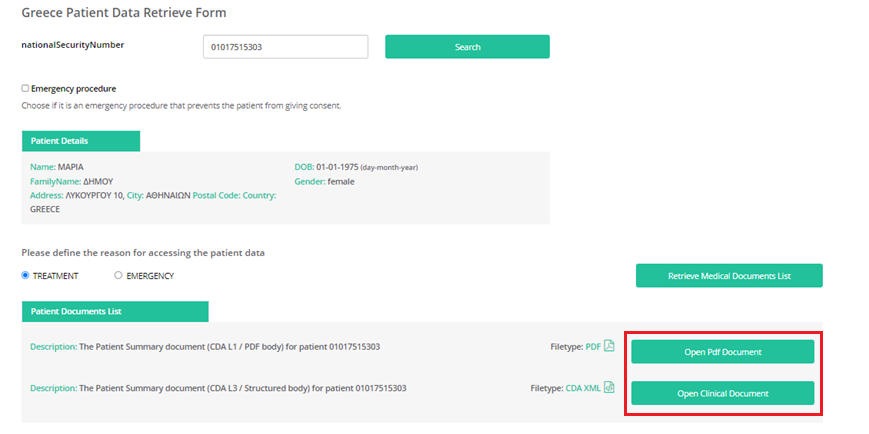Open the Pdf Document
The image size is (869, 434).
tap(722, 352)
